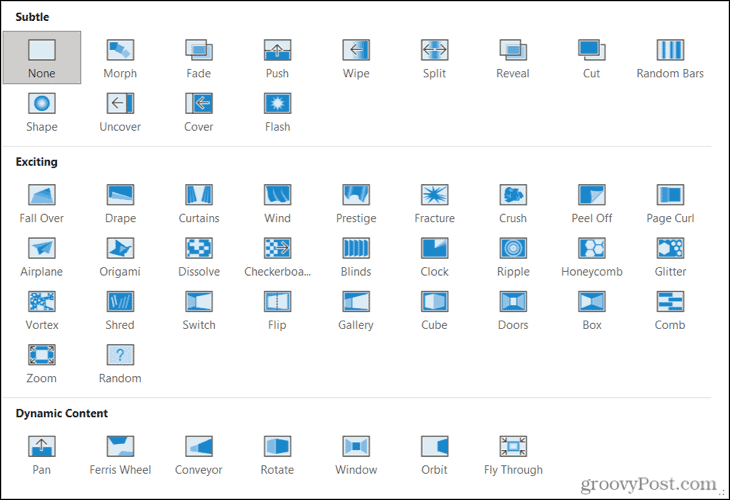Pick the Clock transition
Viewport: 730px width, 500px height.
click(434, 257)
